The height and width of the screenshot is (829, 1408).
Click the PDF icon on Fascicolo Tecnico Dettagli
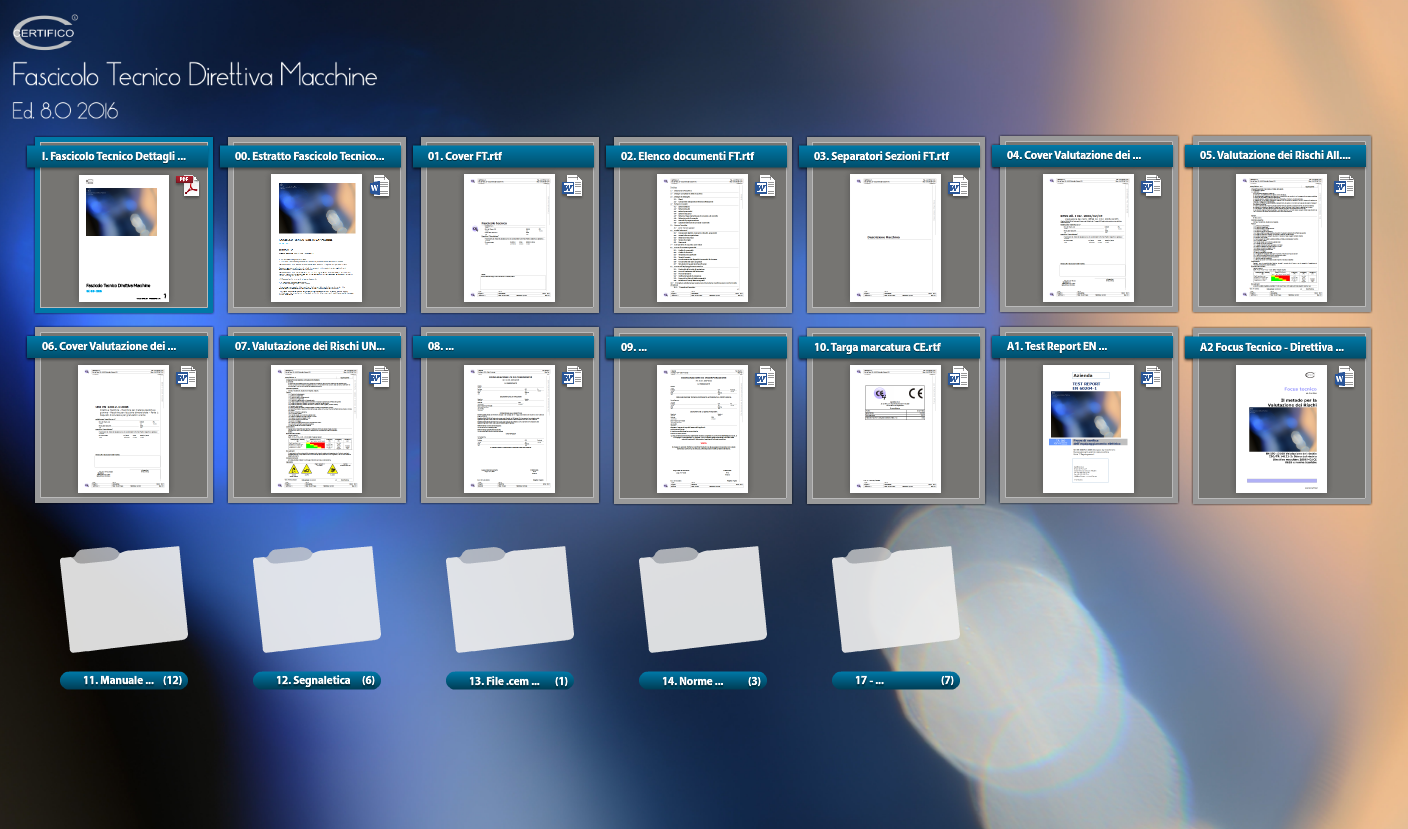click(189, 186)
